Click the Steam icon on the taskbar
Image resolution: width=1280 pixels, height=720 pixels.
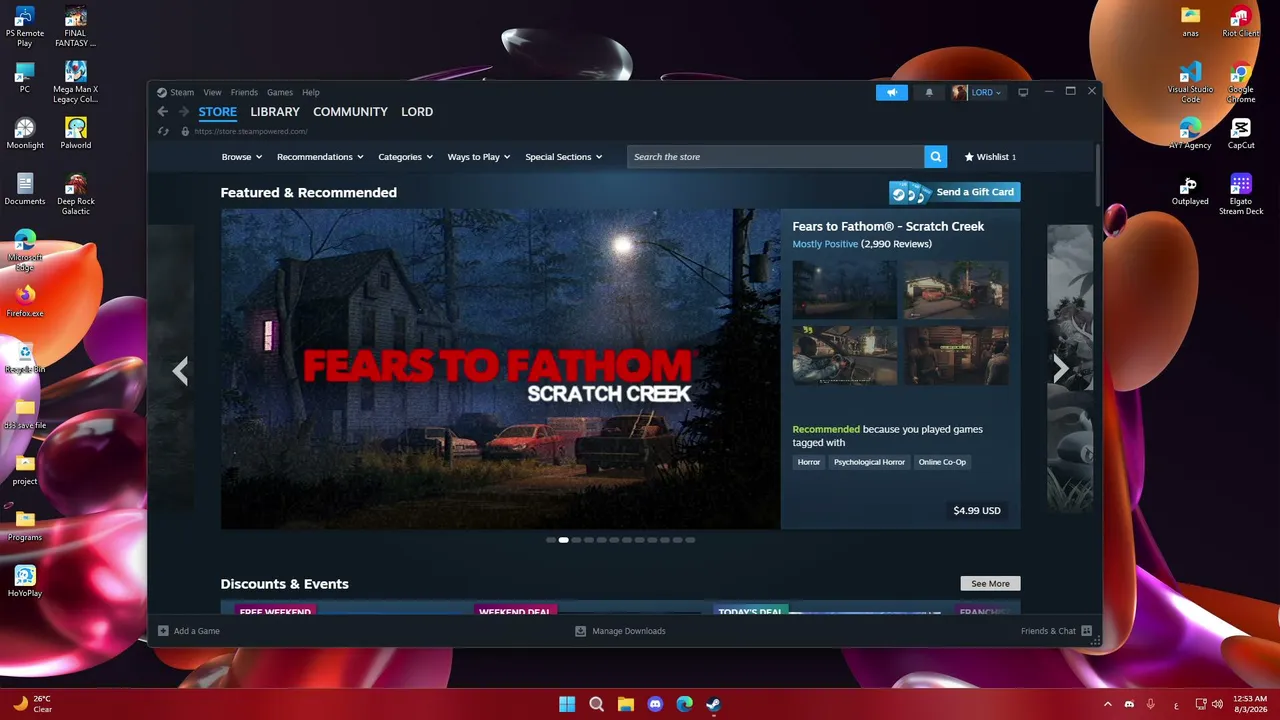point(713,704)
